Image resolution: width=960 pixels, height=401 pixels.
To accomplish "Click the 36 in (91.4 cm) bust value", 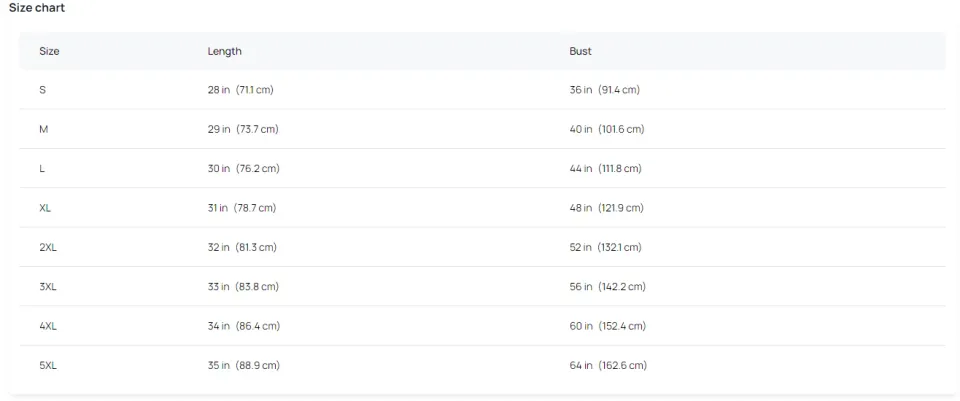I will click(x=604, y=90).
